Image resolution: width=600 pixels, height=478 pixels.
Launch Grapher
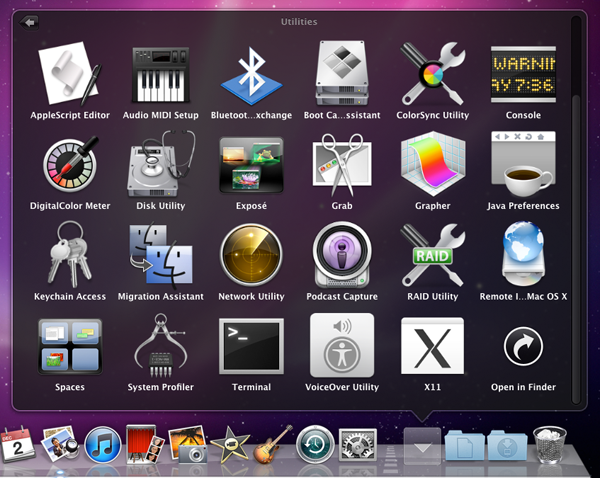(x=433, y=164)
